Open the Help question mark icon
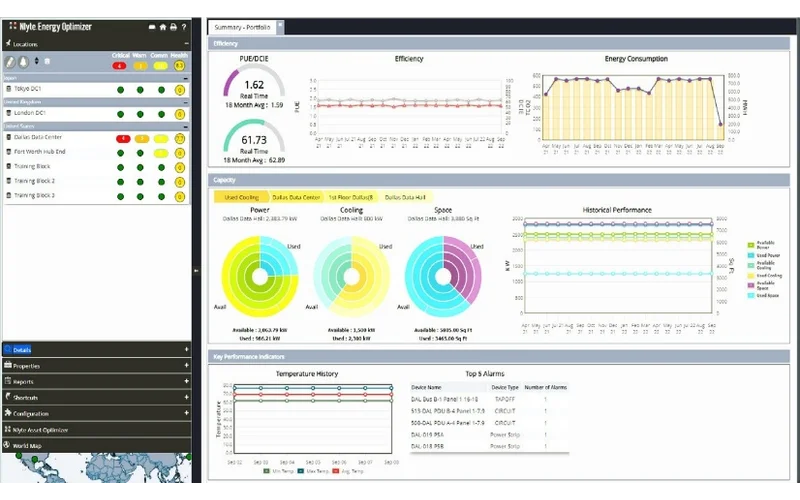Image resolution: width=800 pixels, height=500 pixels. pyautogui.click(x=184, y=27)
